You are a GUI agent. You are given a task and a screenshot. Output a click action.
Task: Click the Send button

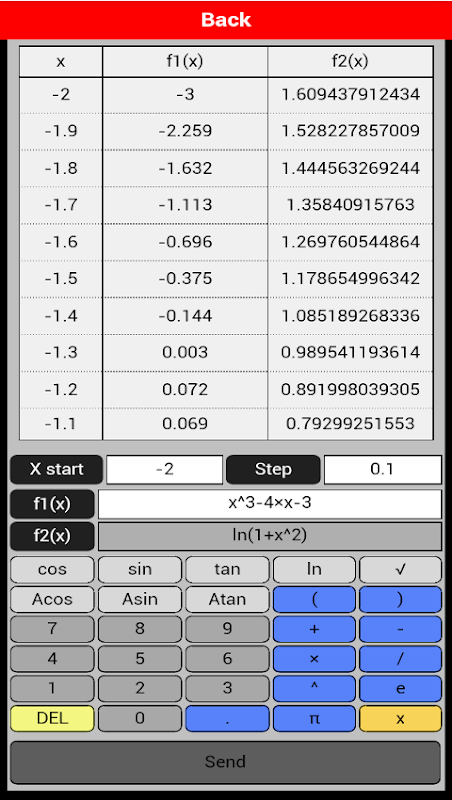click(x=225, y=762)
